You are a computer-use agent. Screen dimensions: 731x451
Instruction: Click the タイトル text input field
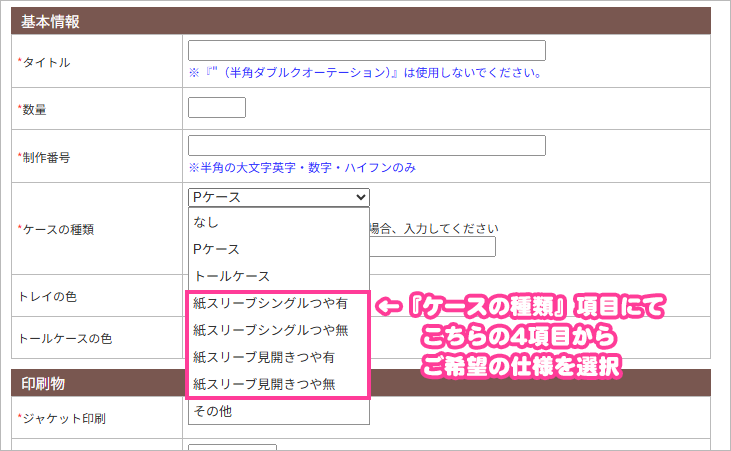click(x=366, y=51)
